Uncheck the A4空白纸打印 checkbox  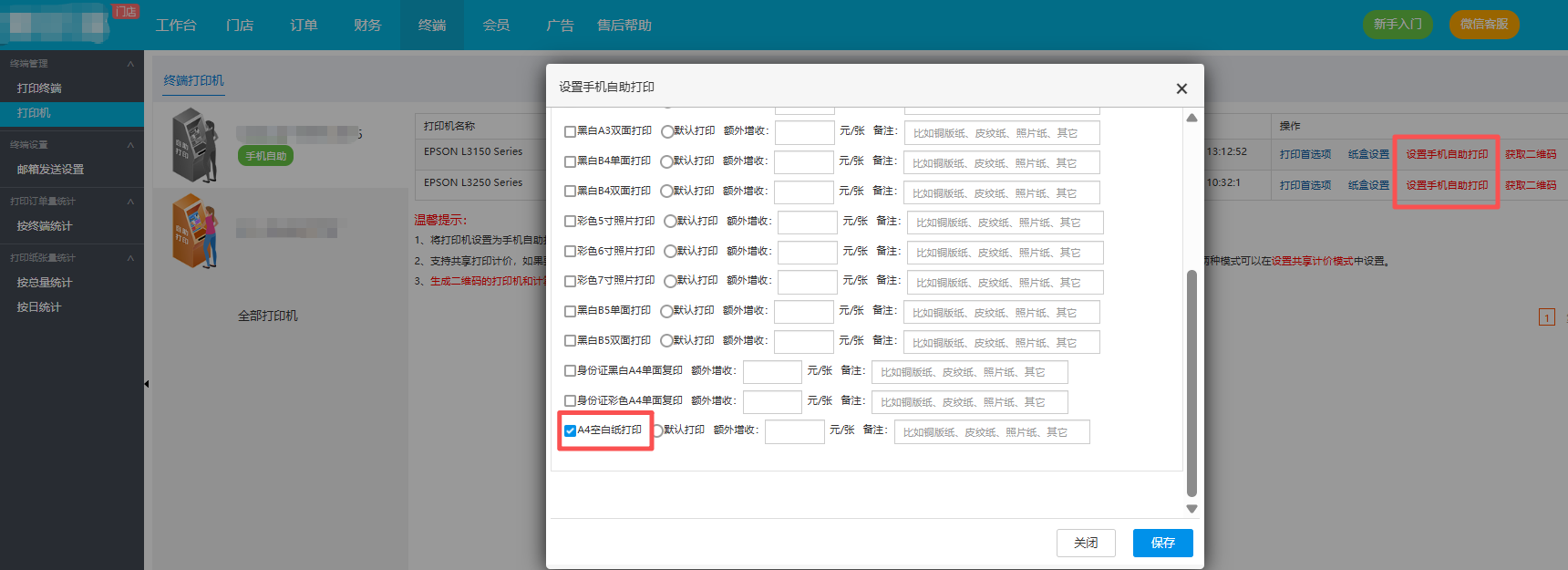click(570, 430)
